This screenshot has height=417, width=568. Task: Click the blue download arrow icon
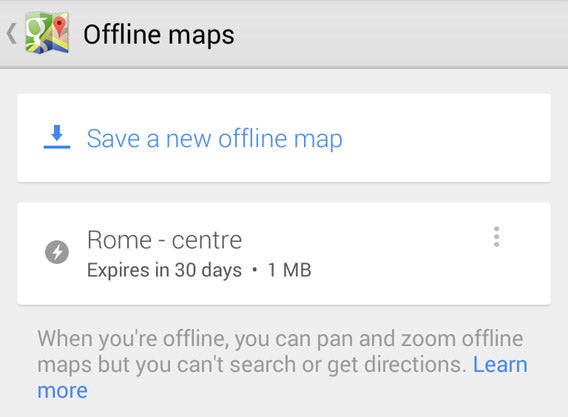click(x=57, y=137)
